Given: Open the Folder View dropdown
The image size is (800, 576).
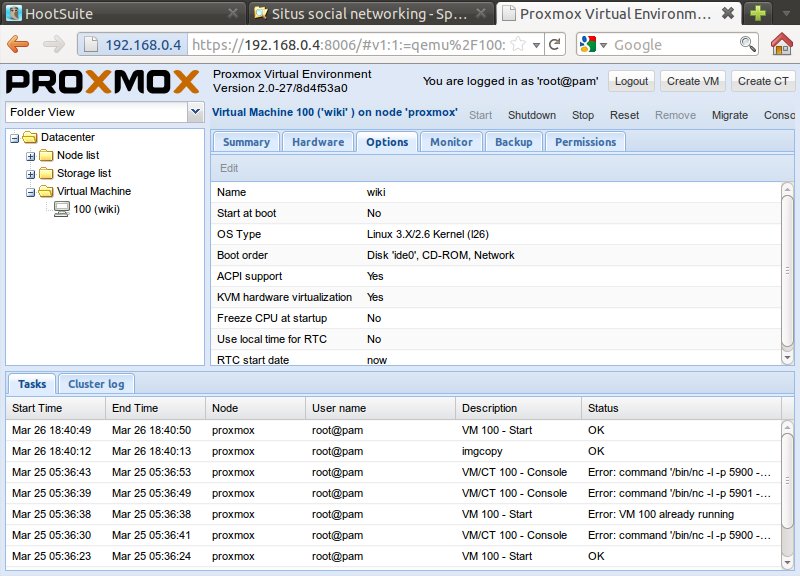Looking at the screenshot, I should [x=195, y=112].
